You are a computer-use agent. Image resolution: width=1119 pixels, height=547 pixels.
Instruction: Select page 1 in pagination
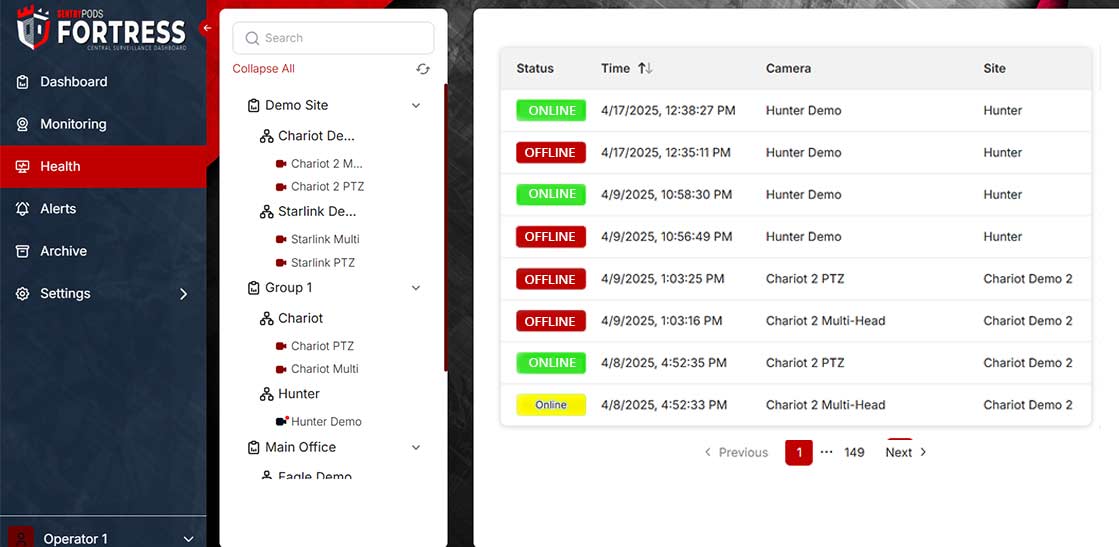799,453
